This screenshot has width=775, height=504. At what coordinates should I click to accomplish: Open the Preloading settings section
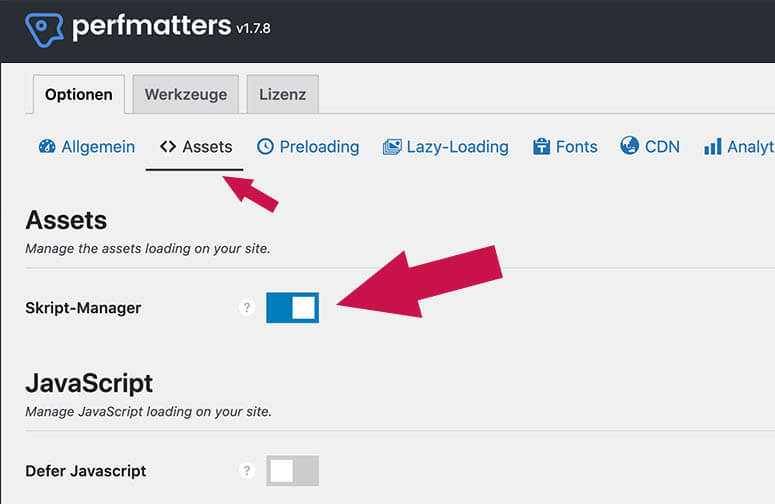coord(308,147)
